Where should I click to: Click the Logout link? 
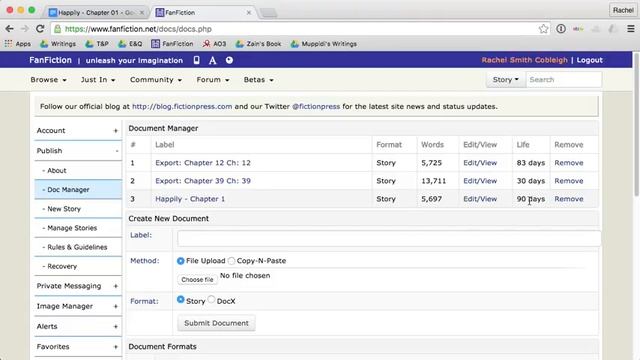(x=589, y=60)
